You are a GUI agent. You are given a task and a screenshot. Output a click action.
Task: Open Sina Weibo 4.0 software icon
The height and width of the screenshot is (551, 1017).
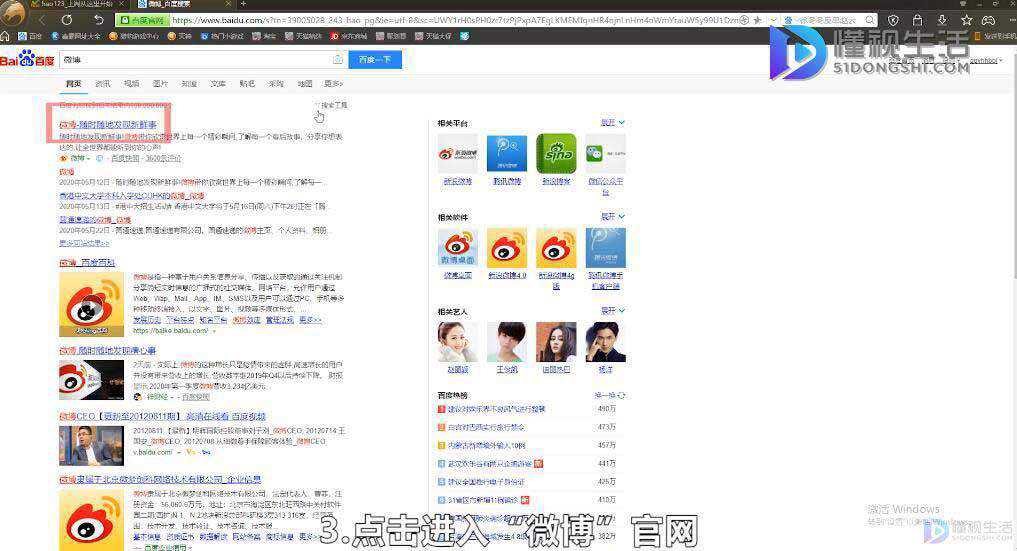click(507, 247)
